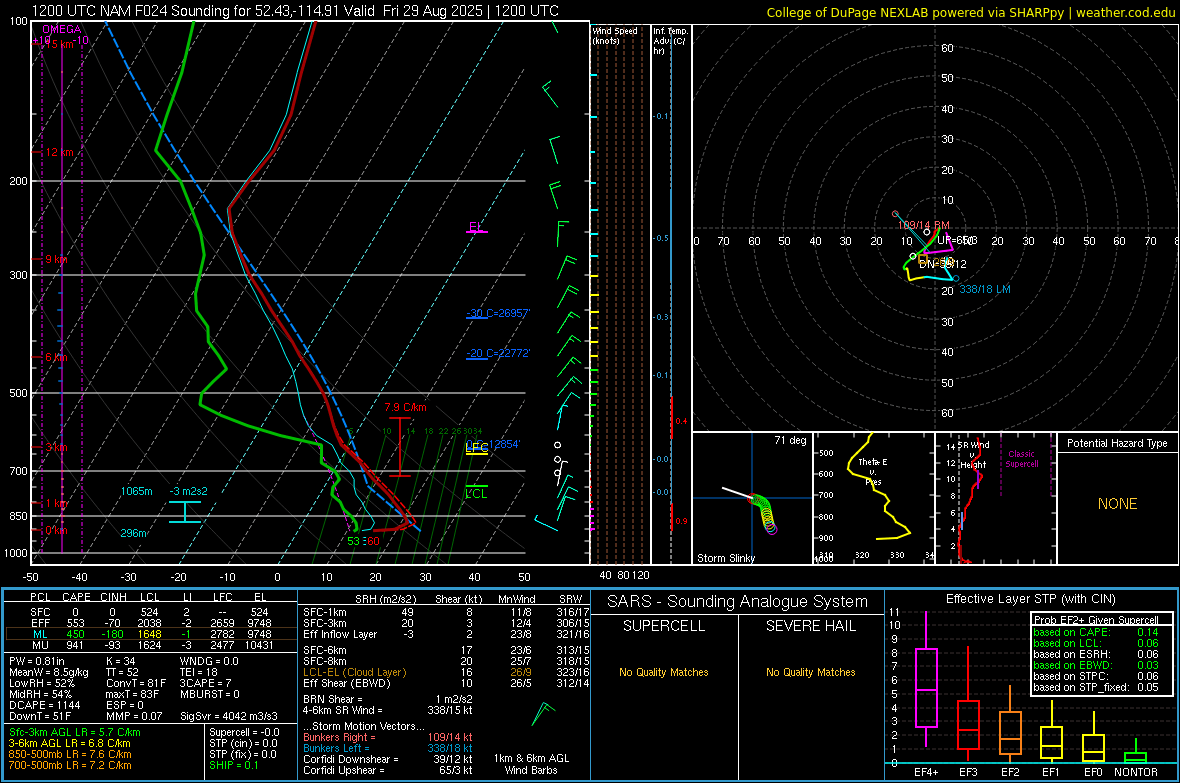
Task: Click the -20 C=22772' height label
Action: 498,353
